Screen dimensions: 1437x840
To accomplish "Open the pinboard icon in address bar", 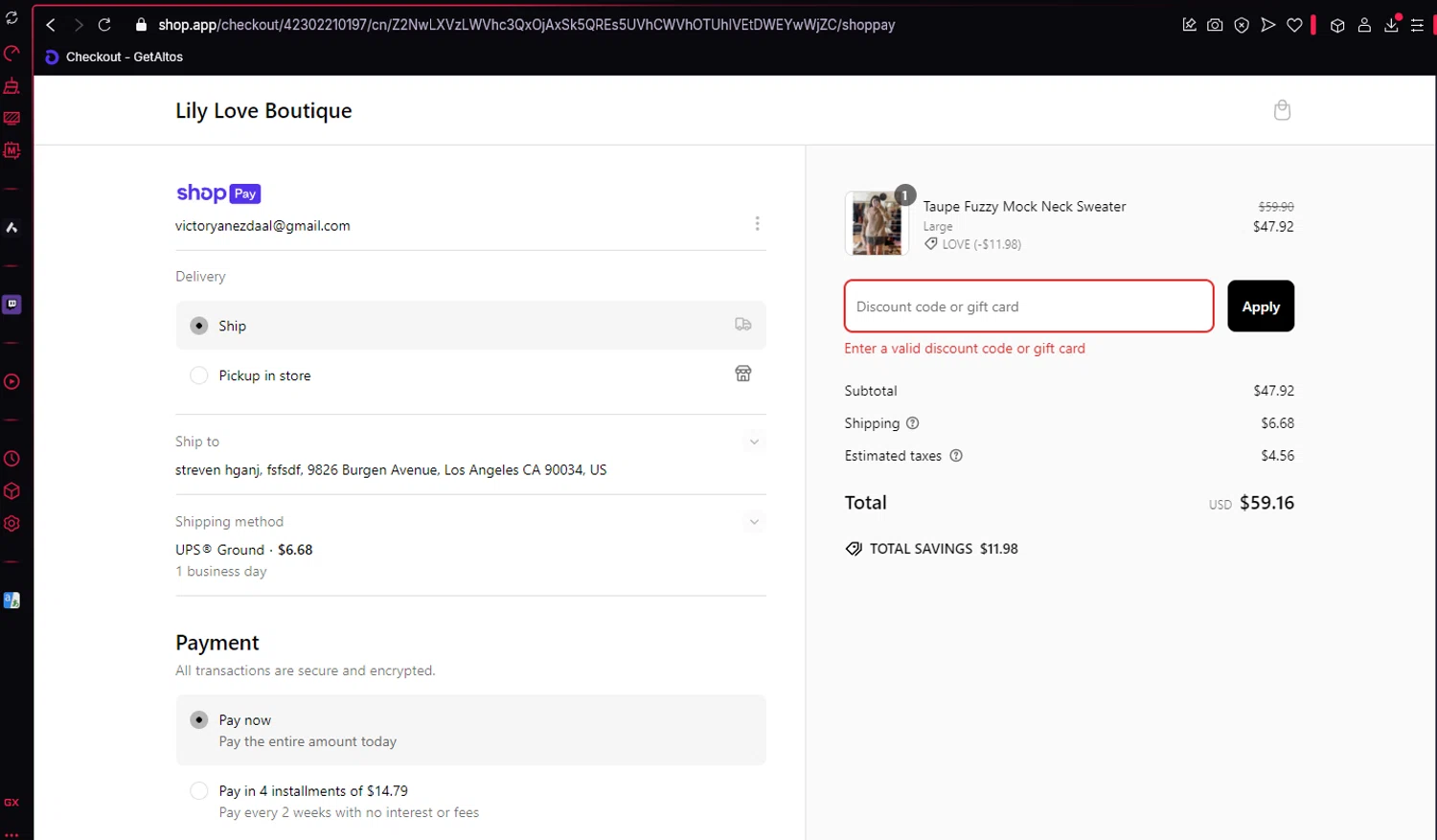I will 1189,25.
